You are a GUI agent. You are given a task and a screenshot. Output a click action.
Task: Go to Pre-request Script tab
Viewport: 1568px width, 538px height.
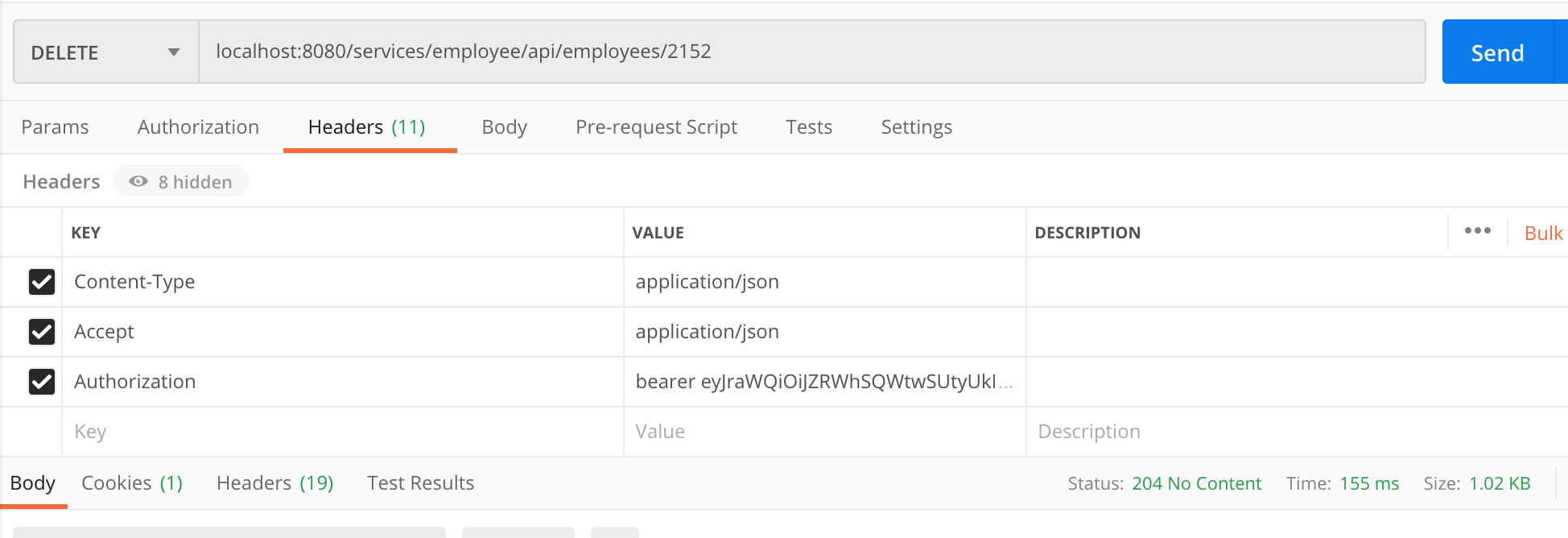[656, 127]
